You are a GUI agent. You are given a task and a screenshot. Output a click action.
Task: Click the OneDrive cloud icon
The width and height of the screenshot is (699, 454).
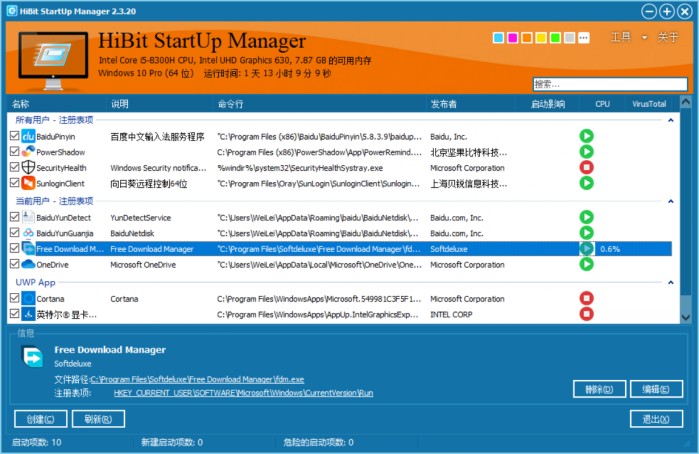[x=28, y=264]
